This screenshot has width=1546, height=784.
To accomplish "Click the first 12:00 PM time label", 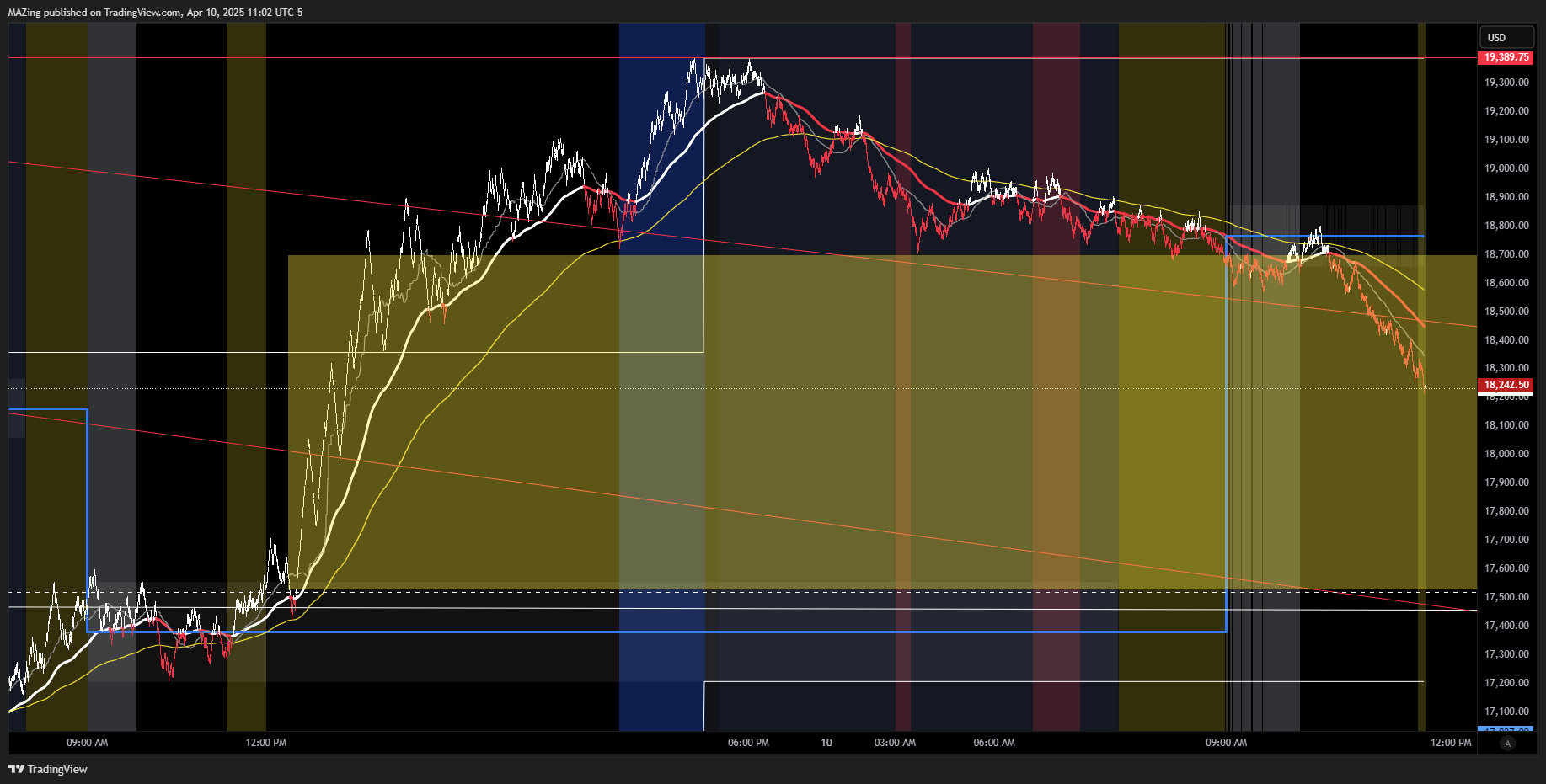I will [x=266, y=743].
